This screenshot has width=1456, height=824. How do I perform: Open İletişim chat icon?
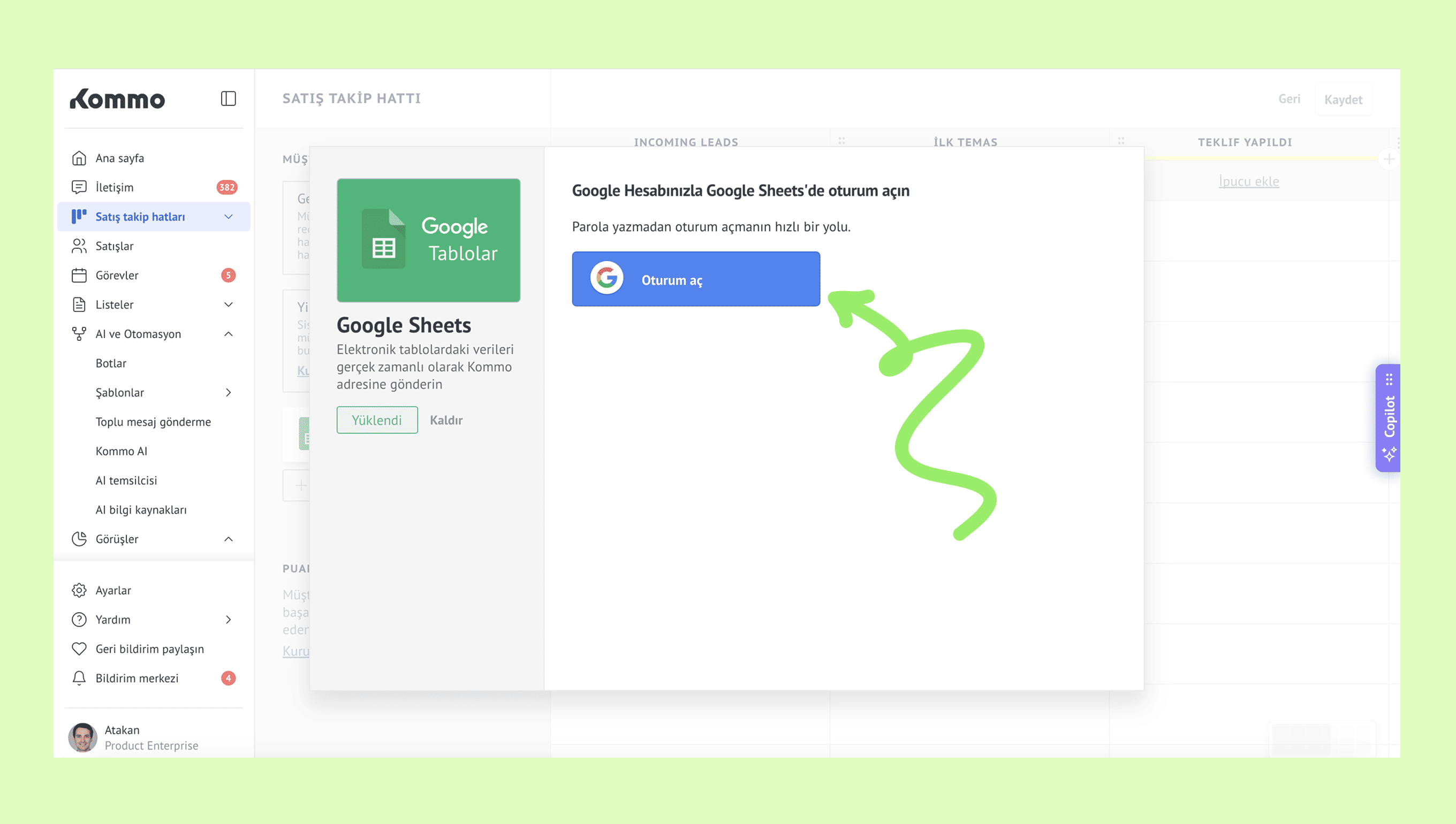(79, 187)
